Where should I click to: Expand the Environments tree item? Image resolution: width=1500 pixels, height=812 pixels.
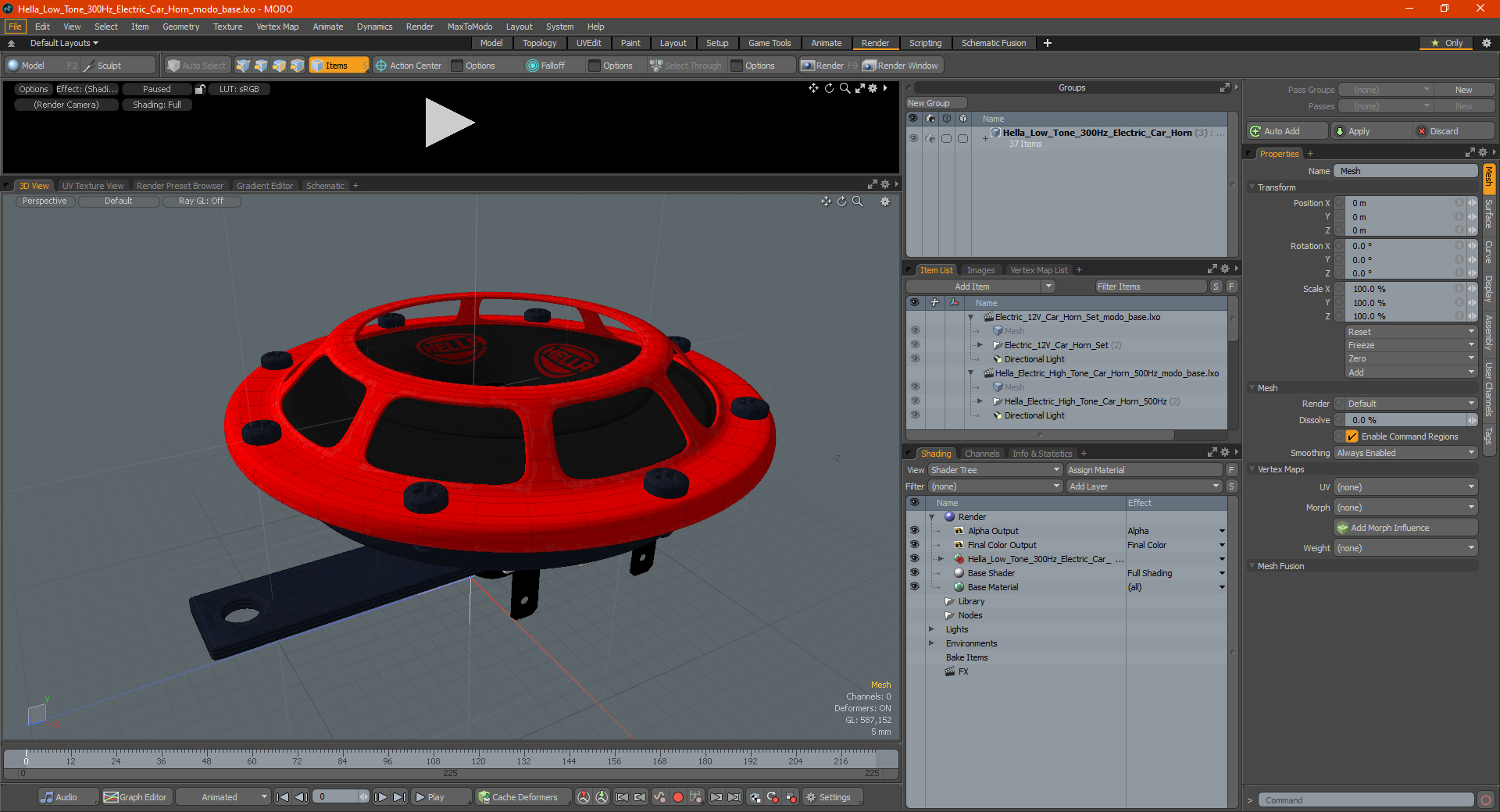931,643
